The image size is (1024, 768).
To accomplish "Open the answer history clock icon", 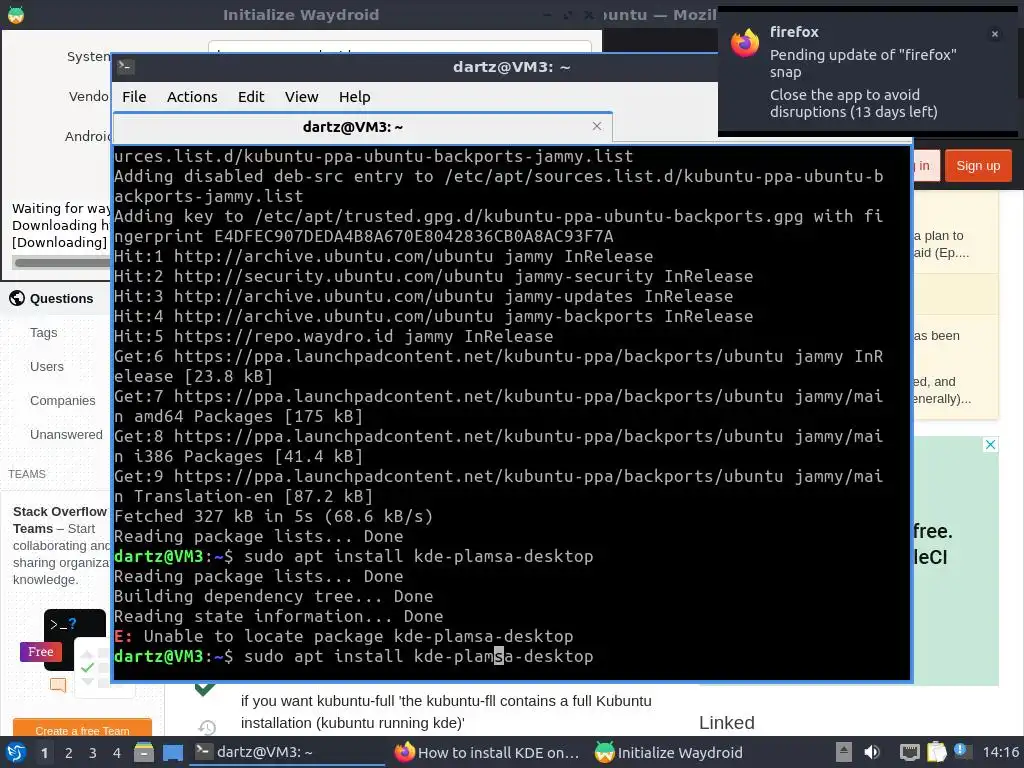I will (206, 726).
